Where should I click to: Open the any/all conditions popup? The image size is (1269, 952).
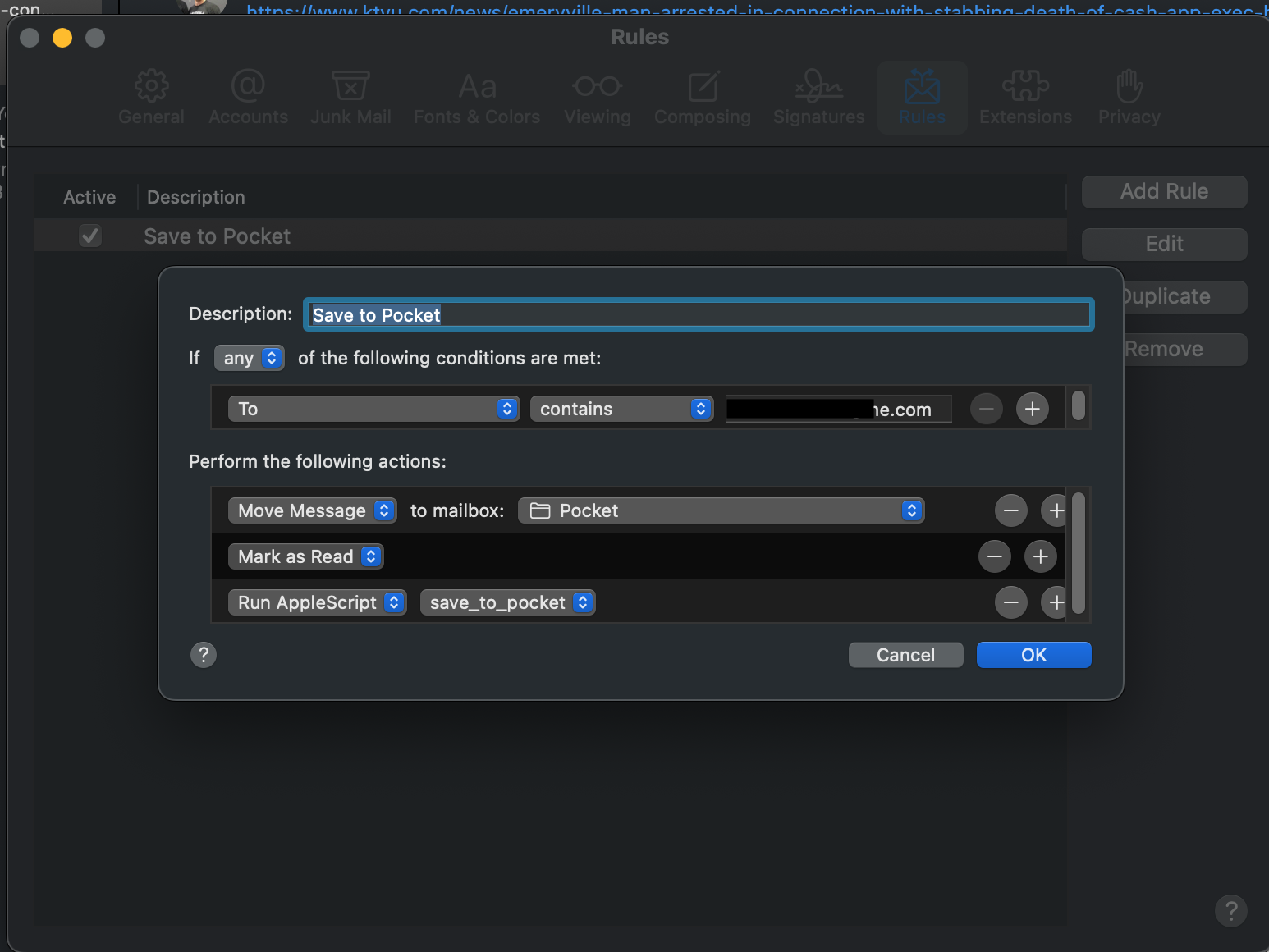(x=249, y=358)
